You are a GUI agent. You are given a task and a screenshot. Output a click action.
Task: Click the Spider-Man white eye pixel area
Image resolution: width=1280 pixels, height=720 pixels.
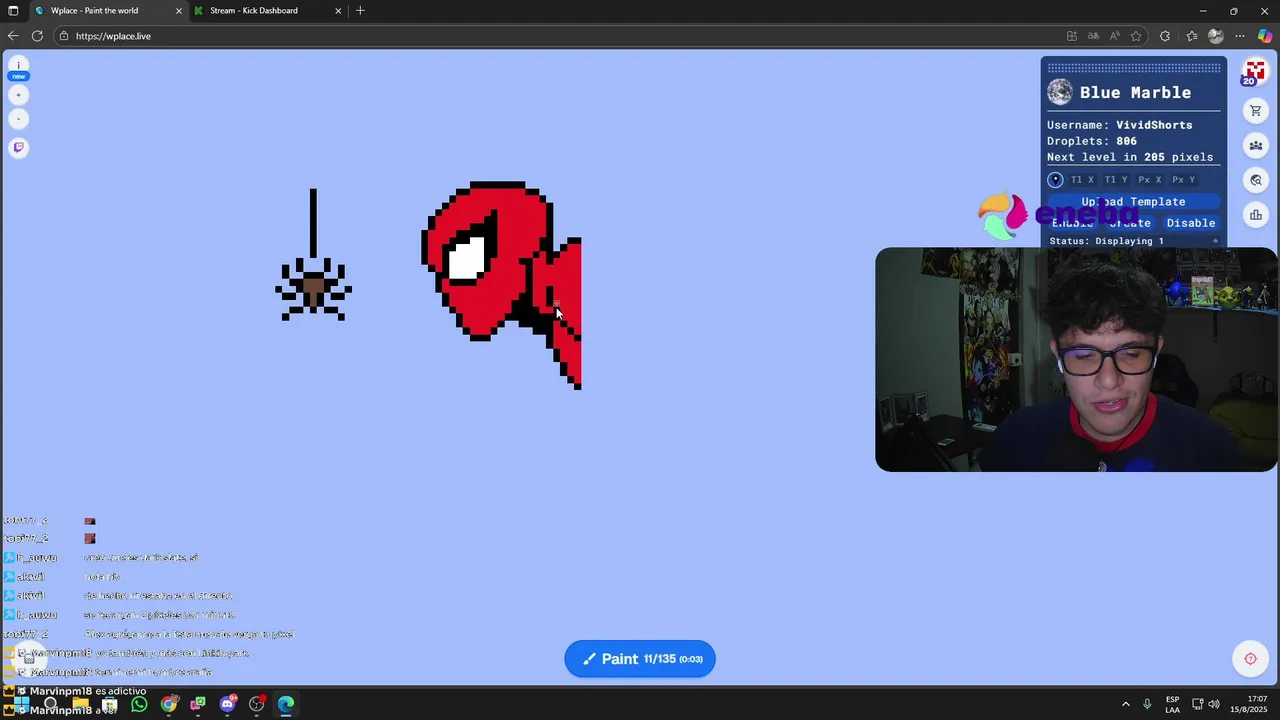point(468,257)
